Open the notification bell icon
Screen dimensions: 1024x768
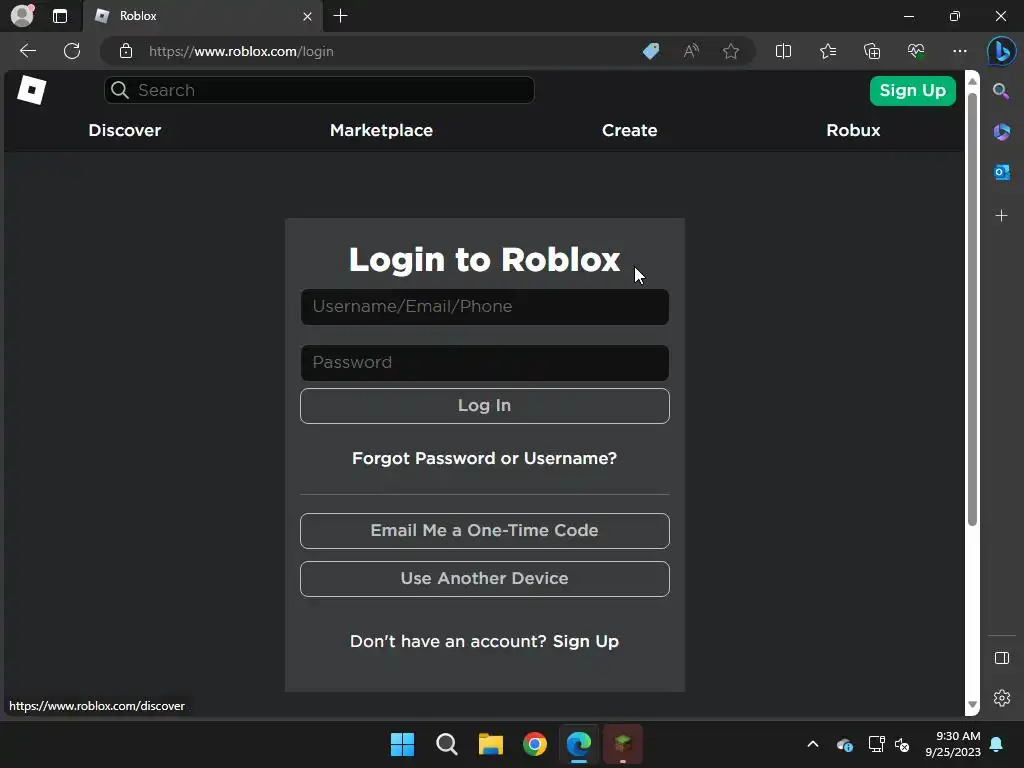pos(997,744)
